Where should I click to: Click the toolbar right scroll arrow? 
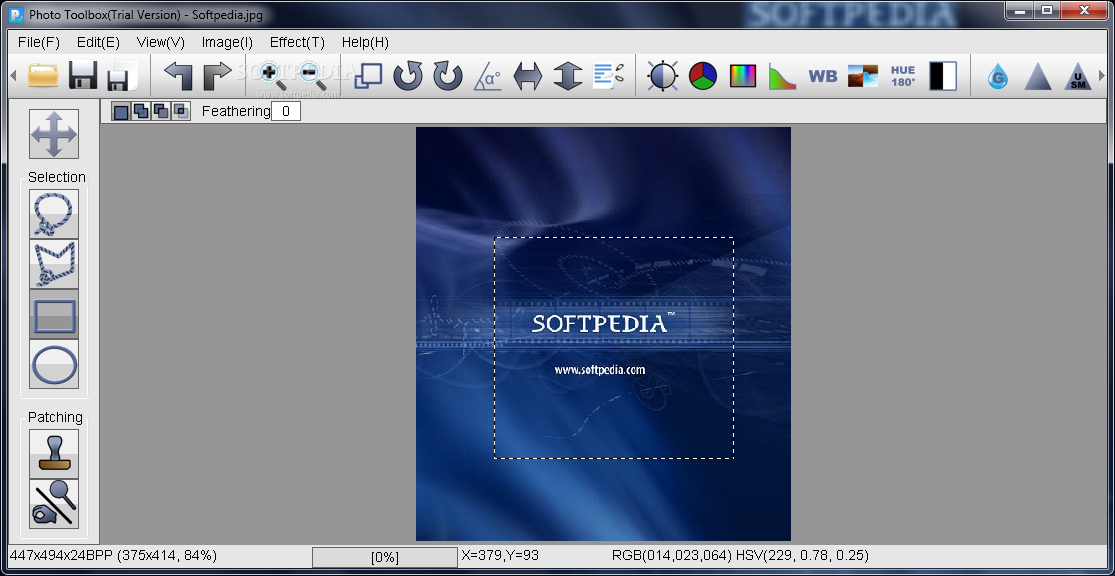pyautogui.click(x=1102, y=75)
